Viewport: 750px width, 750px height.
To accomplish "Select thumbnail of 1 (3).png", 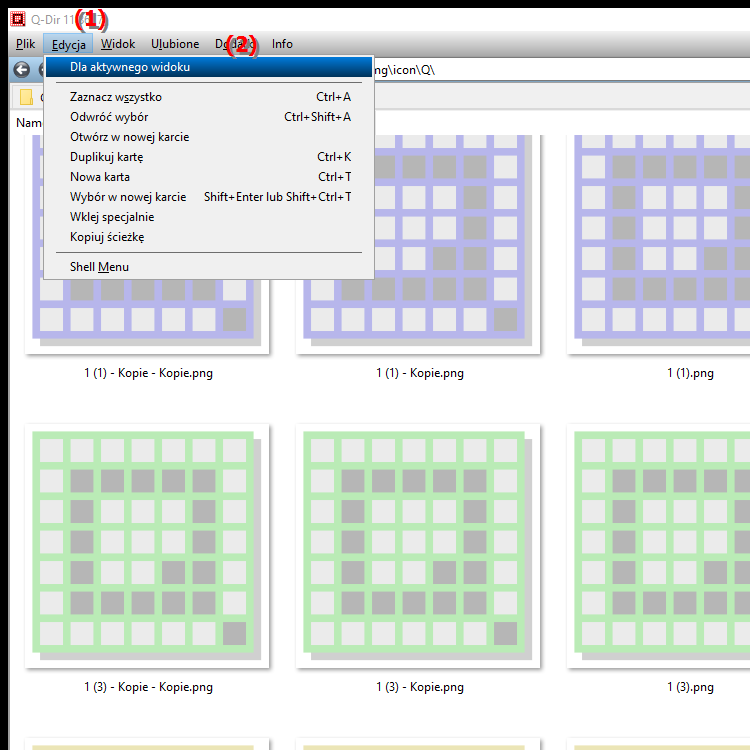I will click(658, 546).
